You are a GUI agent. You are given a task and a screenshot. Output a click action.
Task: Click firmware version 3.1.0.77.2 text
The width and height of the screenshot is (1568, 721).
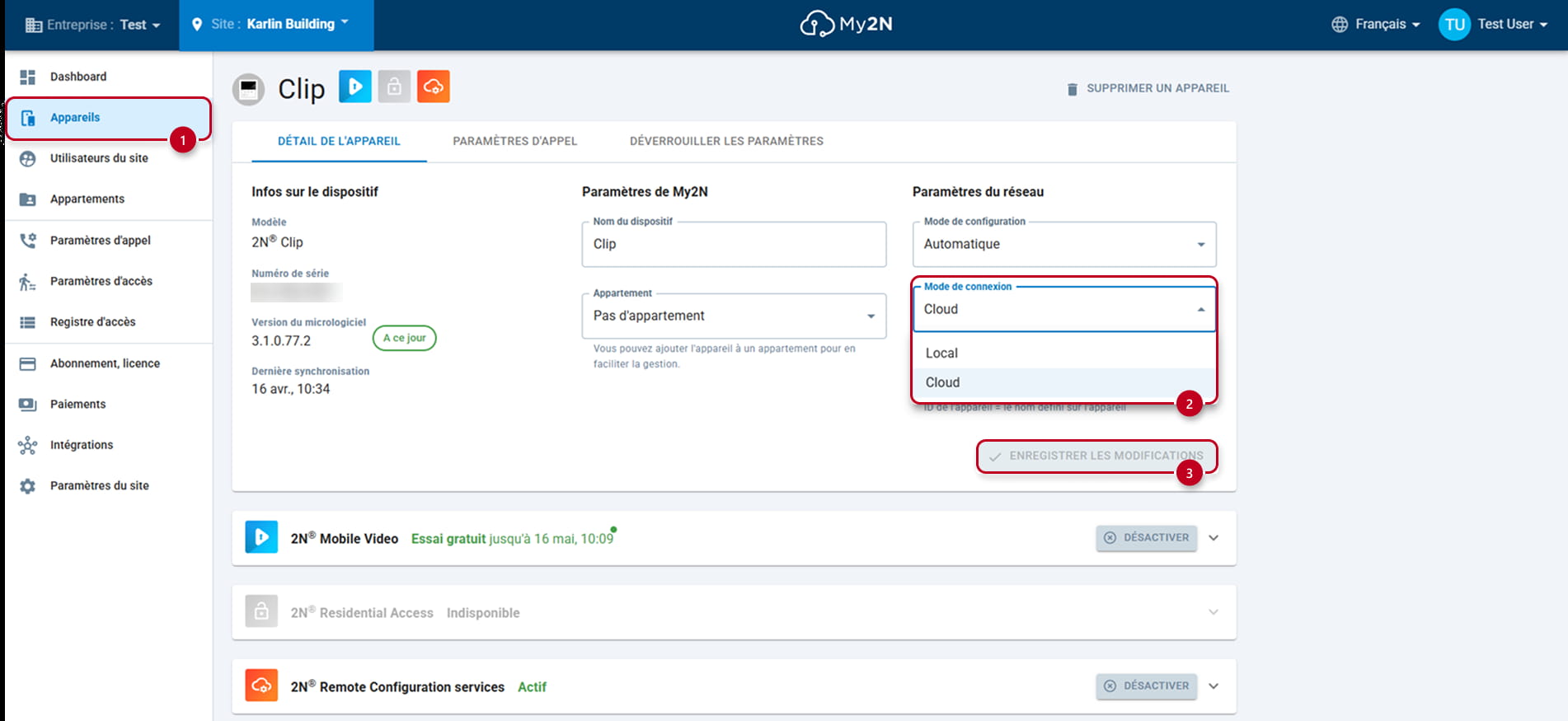coord(281,341)
